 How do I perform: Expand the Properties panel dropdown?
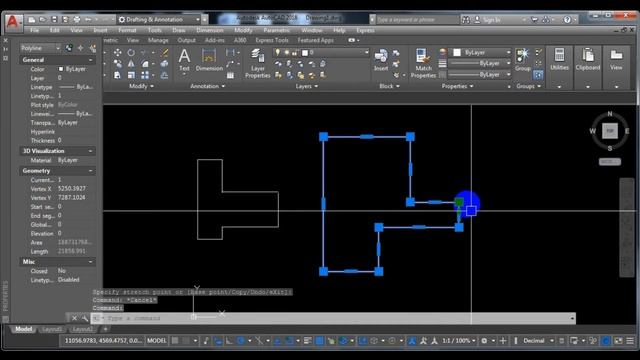pos(457,86)
